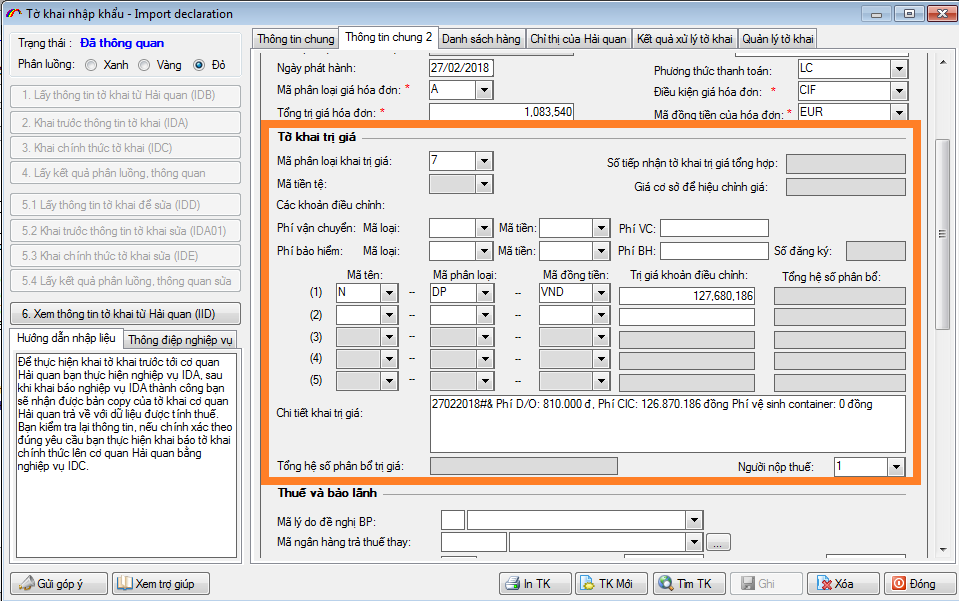Click the Chi tiết khai trị giá text field
The height and width of the screenshot is (605, 959).
667,423
